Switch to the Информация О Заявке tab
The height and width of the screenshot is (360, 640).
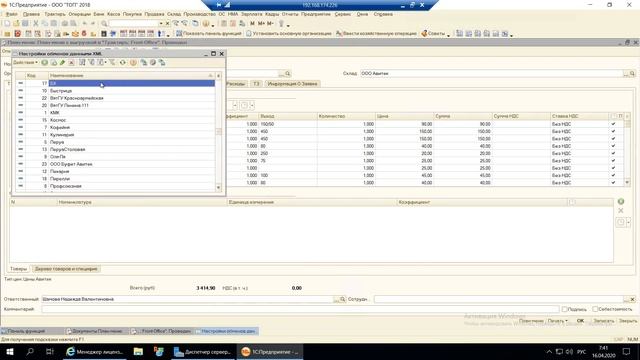[292, 84]
